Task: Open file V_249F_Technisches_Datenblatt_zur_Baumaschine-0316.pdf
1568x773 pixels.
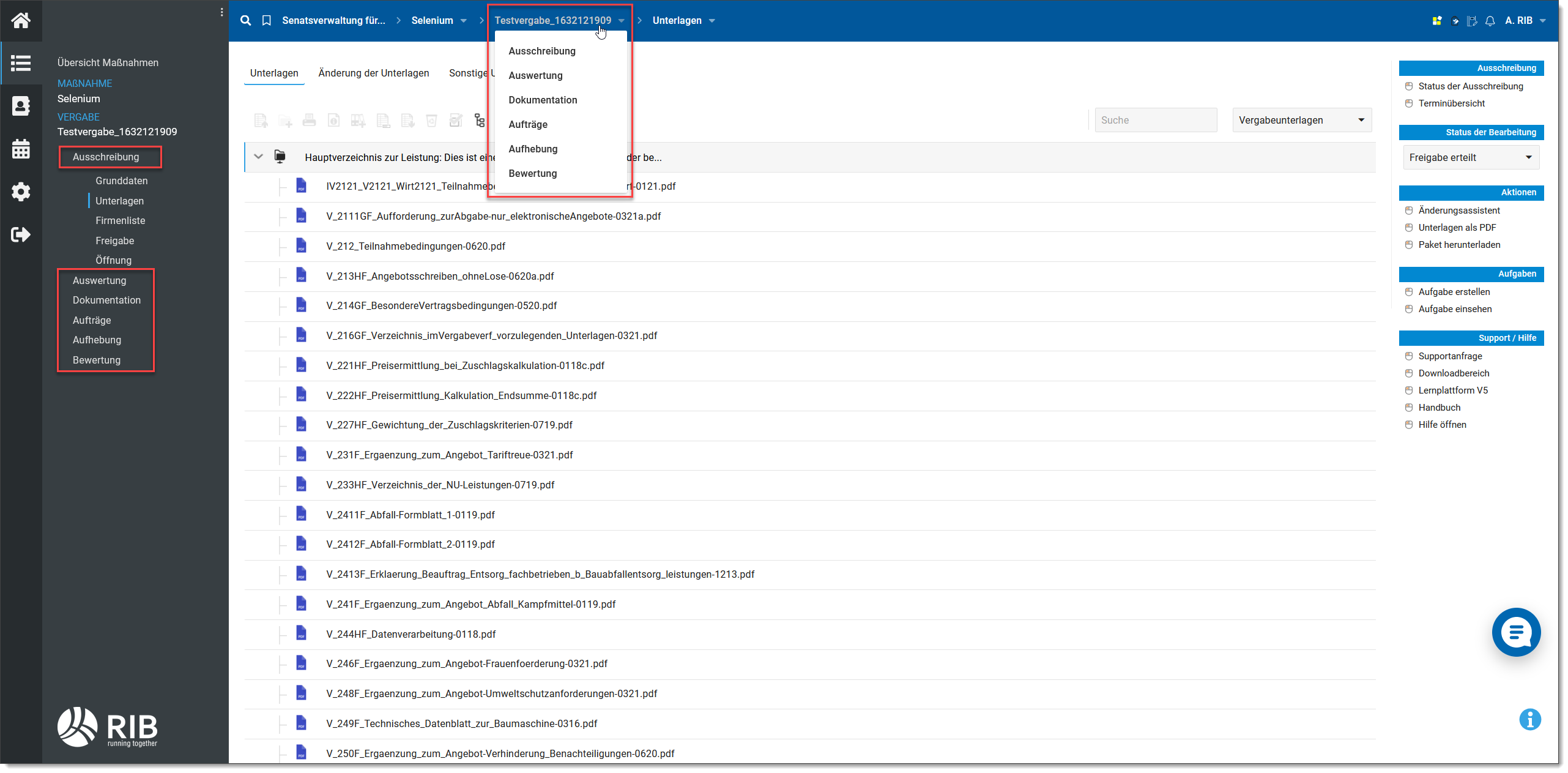Action: pyautogui.click(x=462, y=723)
